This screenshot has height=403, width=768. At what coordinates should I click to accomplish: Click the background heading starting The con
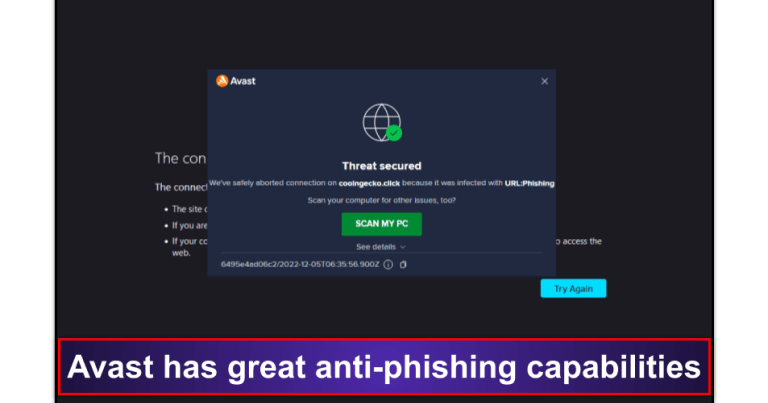point(180,158)
